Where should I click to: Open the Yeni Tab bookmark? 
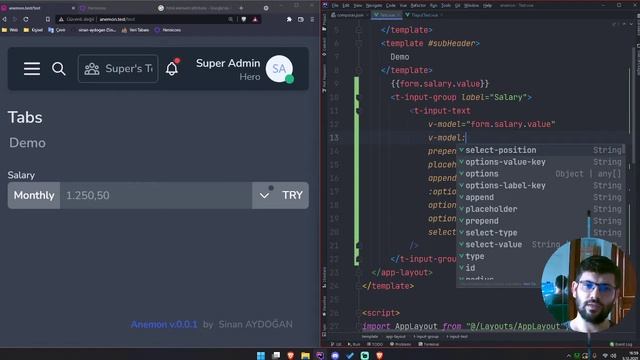(135, 30)
